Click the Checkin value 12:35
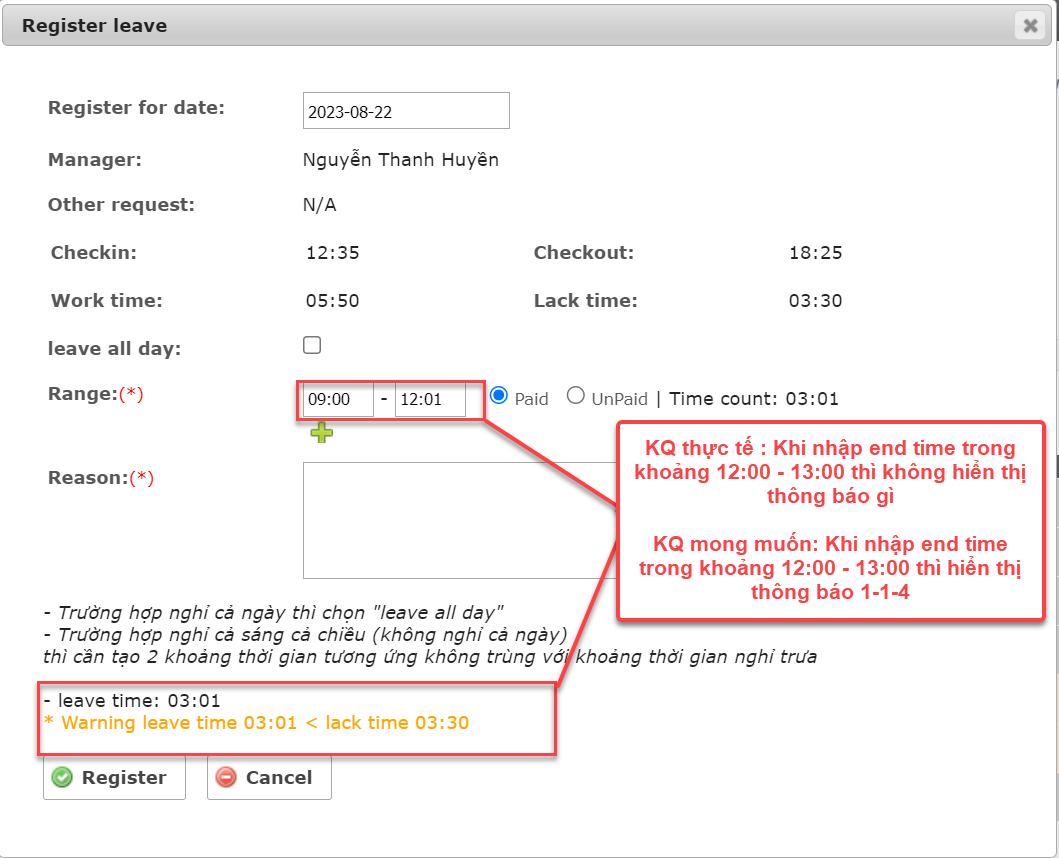Viewport: 1059px width, 858px height. click(x=332, y=253)
